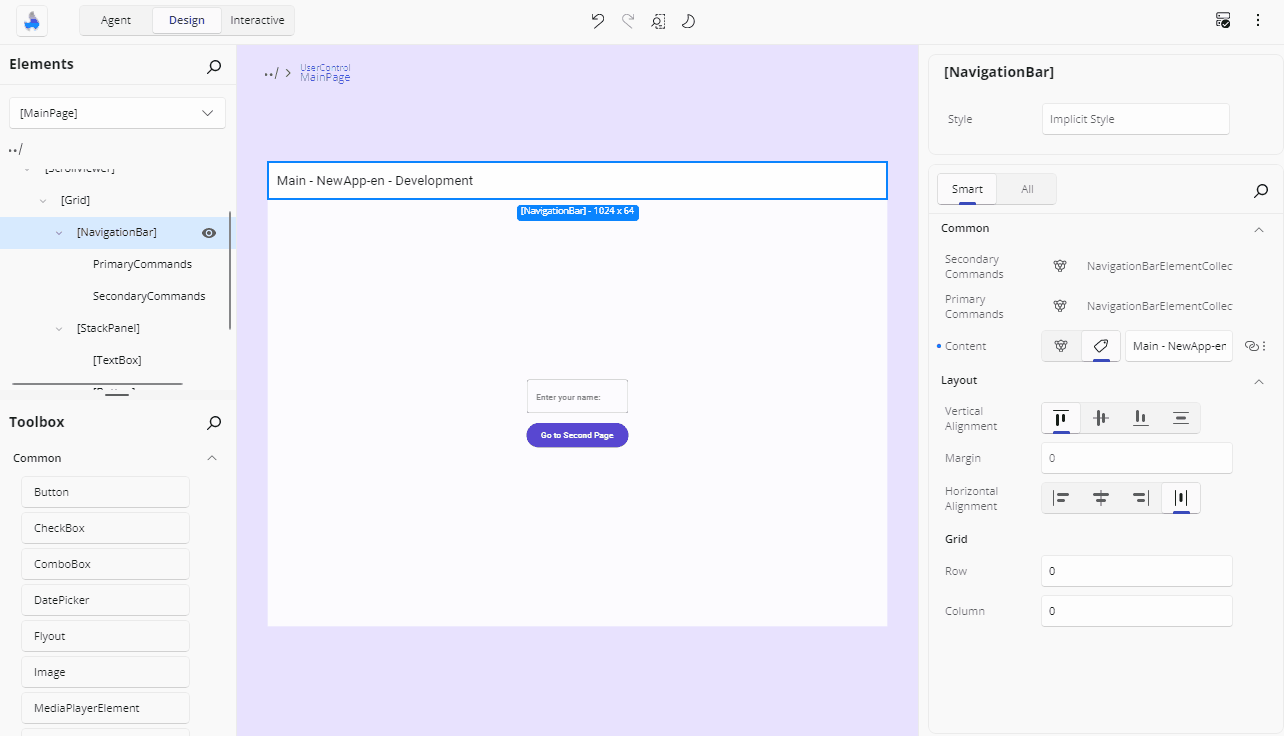This screenshot has height=736, width=1284.
Task: Click the binding icon beside Secondary Commands
Action: click(1060, 266)
